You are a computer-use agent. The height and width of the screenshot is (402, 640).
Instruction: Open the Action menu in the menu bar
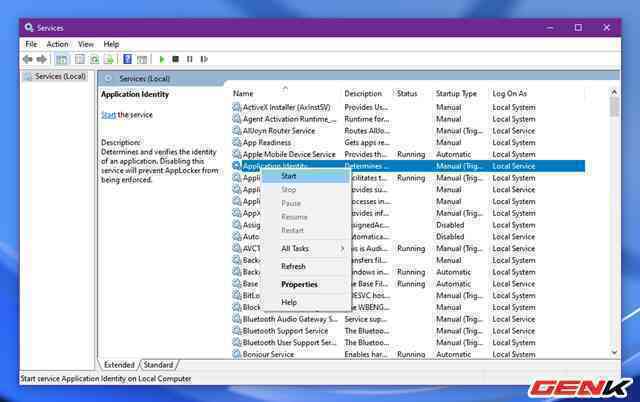57,44
